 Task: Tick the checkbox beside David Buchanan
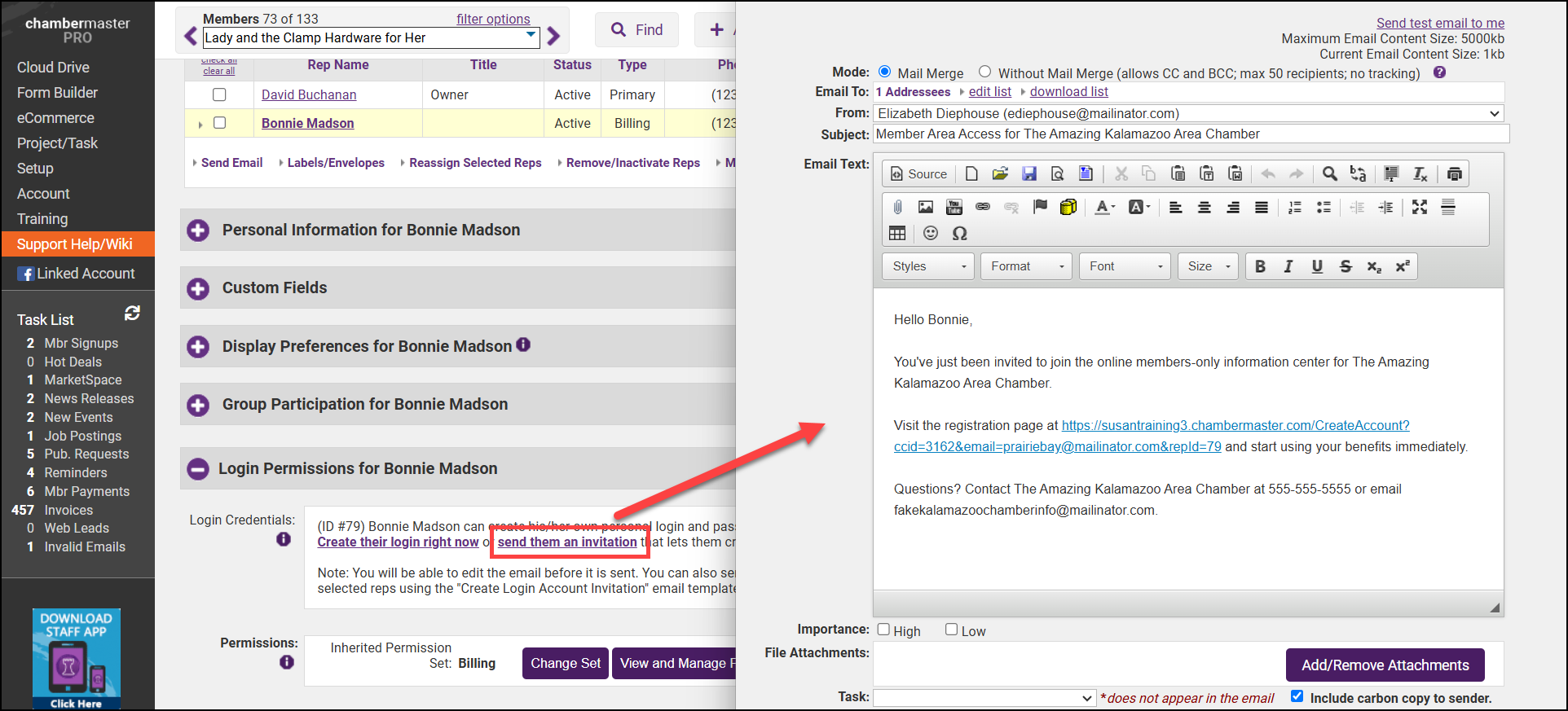[219, 94]
